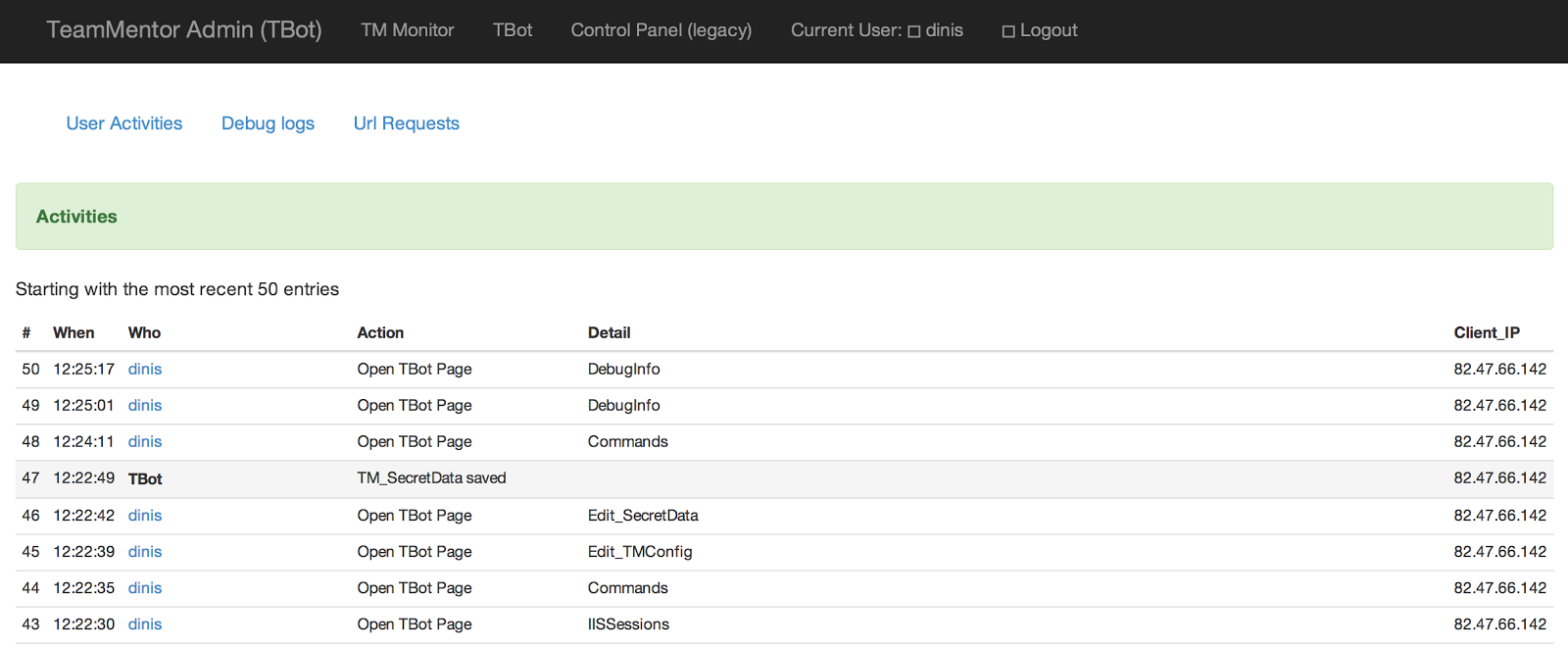Image resolution: width=1568 pixels, height=649 pixels.
Task: Select the Edit_SecretData detail cell
Action: 643,516
